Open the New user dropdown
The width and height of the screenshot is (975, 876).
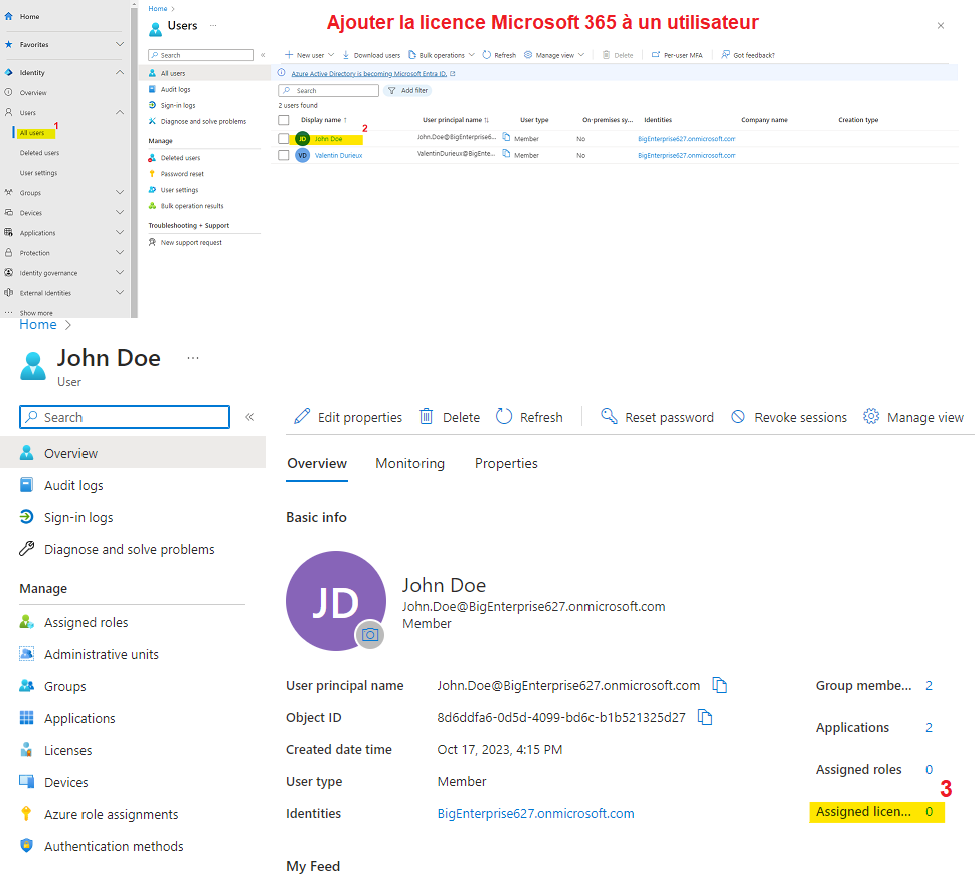coord(310,55)
